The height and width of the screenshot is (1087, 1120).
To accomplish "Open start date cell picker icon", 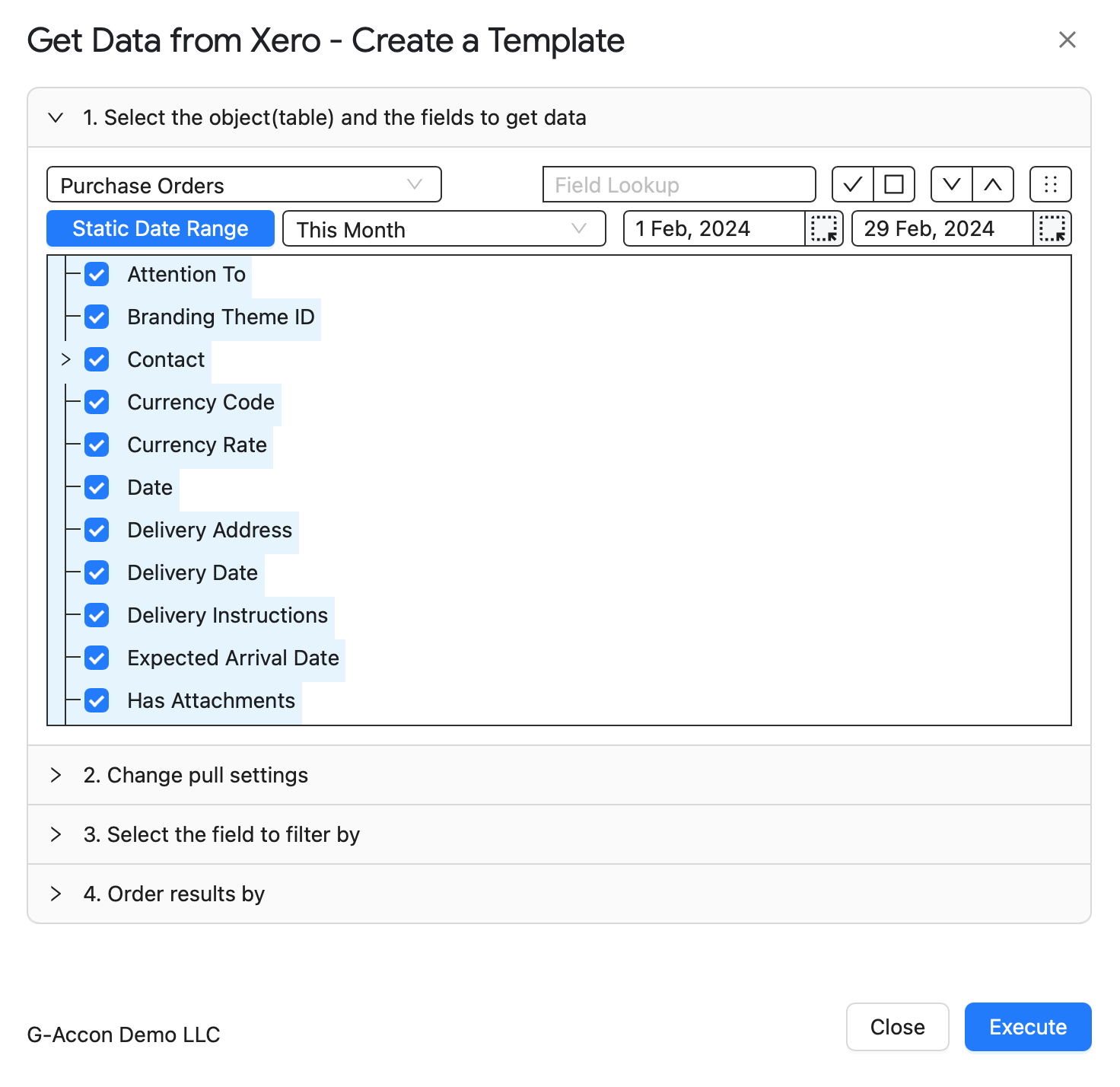I will coord(824,228).
